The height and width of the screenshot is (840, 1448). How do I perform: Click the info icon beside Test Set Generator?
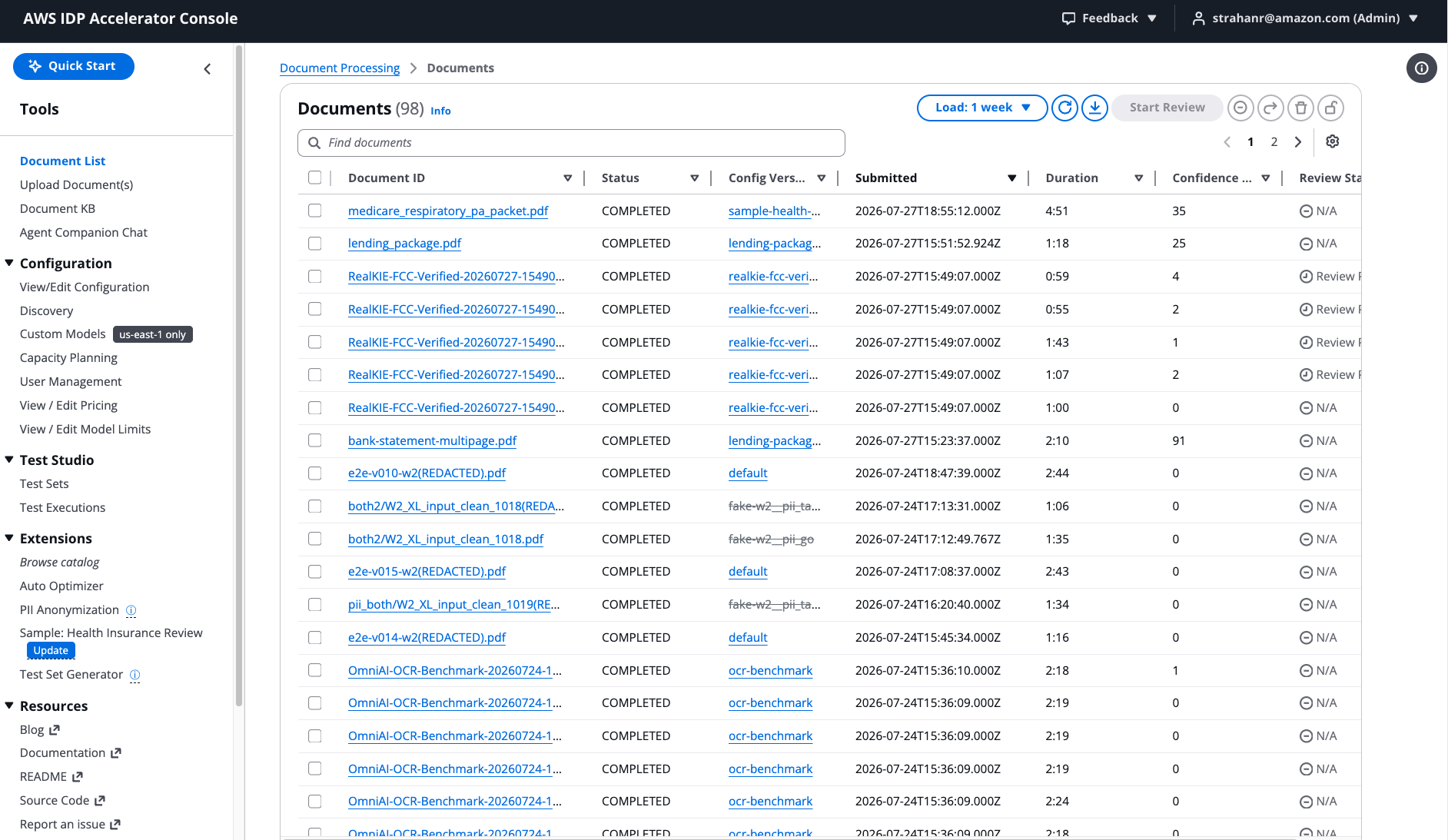[135, 675]
